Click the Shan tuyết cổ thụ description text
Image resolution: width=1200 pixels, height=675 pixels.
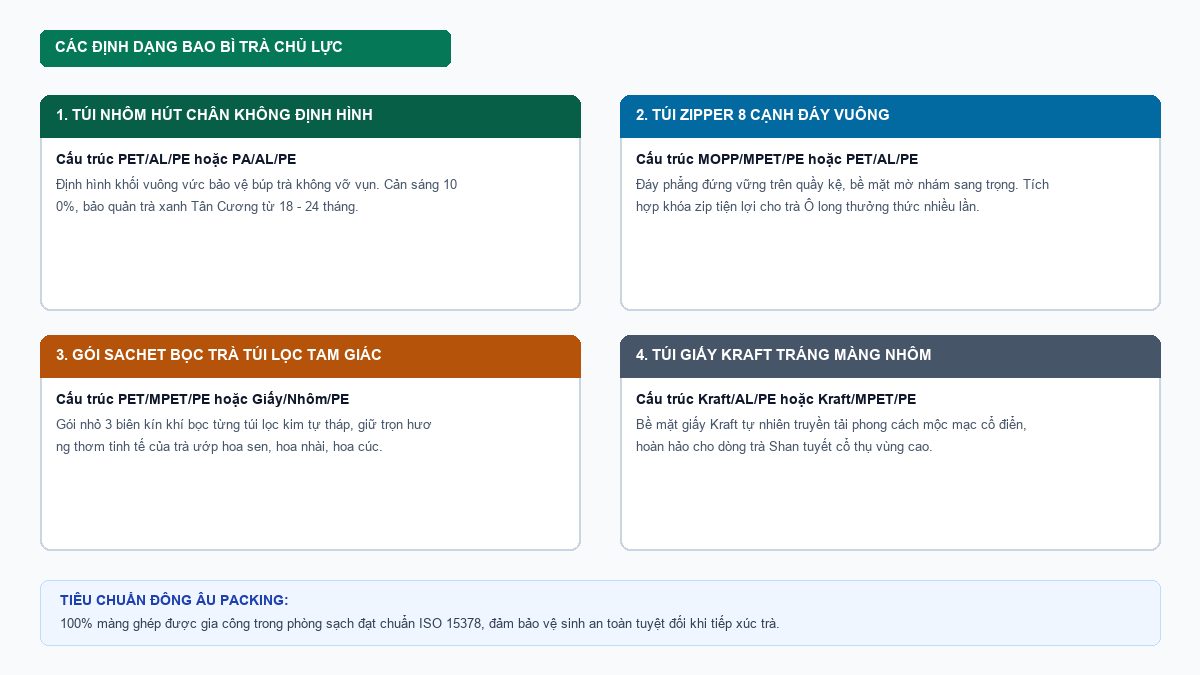831,436
